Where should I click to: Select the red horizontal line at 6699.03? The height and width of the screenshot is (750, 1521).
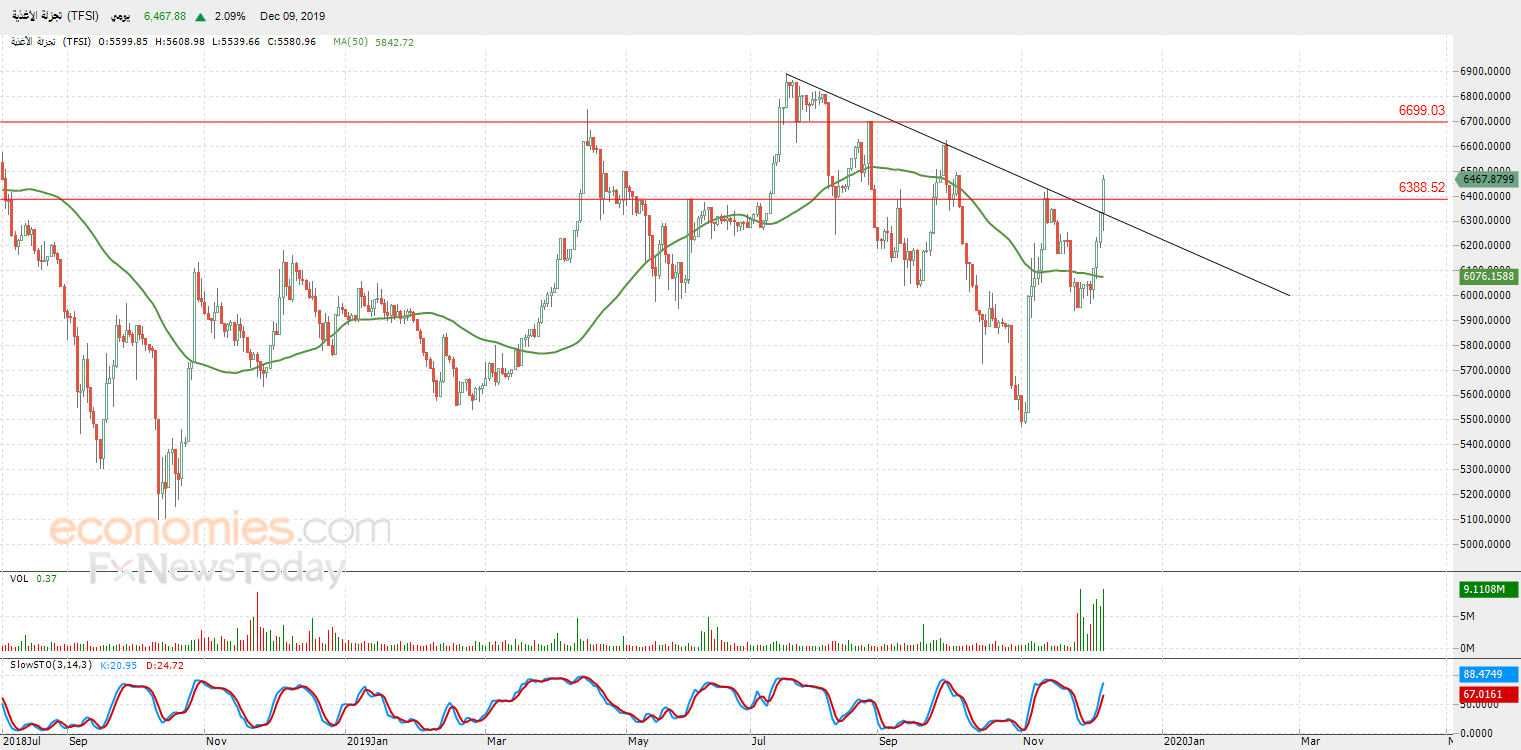pyautogui.click(x=724, y=122)
